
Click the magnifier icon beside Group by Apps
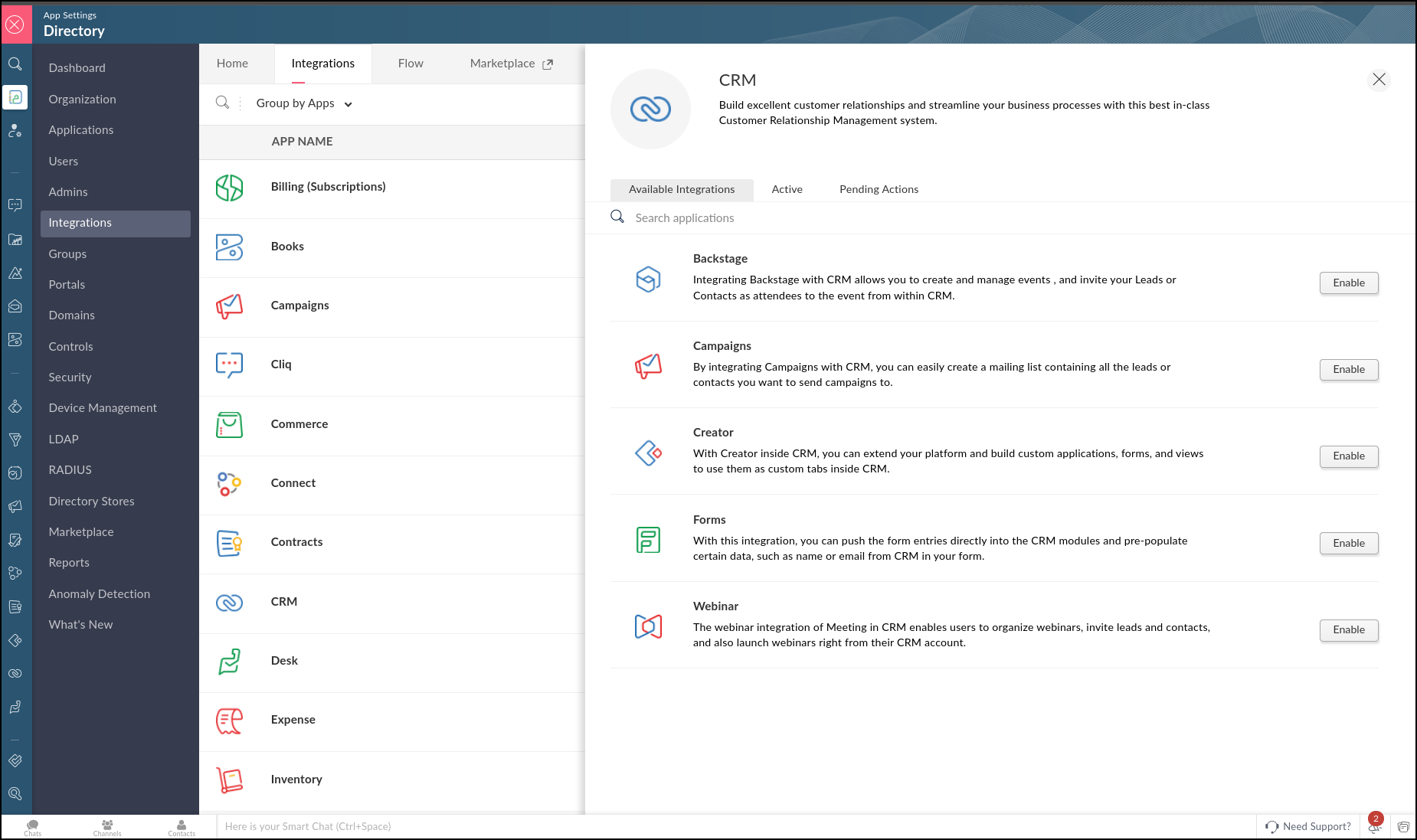pyautogui.click(x=222, y=103)
